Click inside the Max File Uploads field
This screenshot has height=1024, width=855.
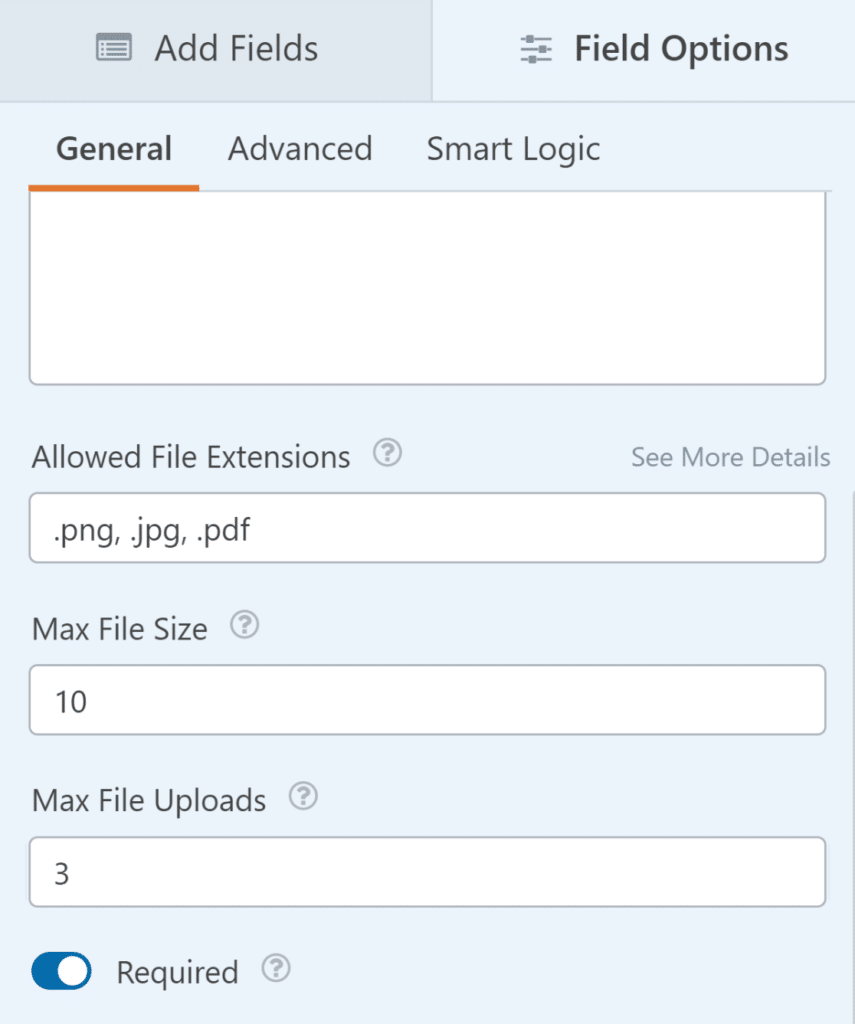click(x=427, y=871)
